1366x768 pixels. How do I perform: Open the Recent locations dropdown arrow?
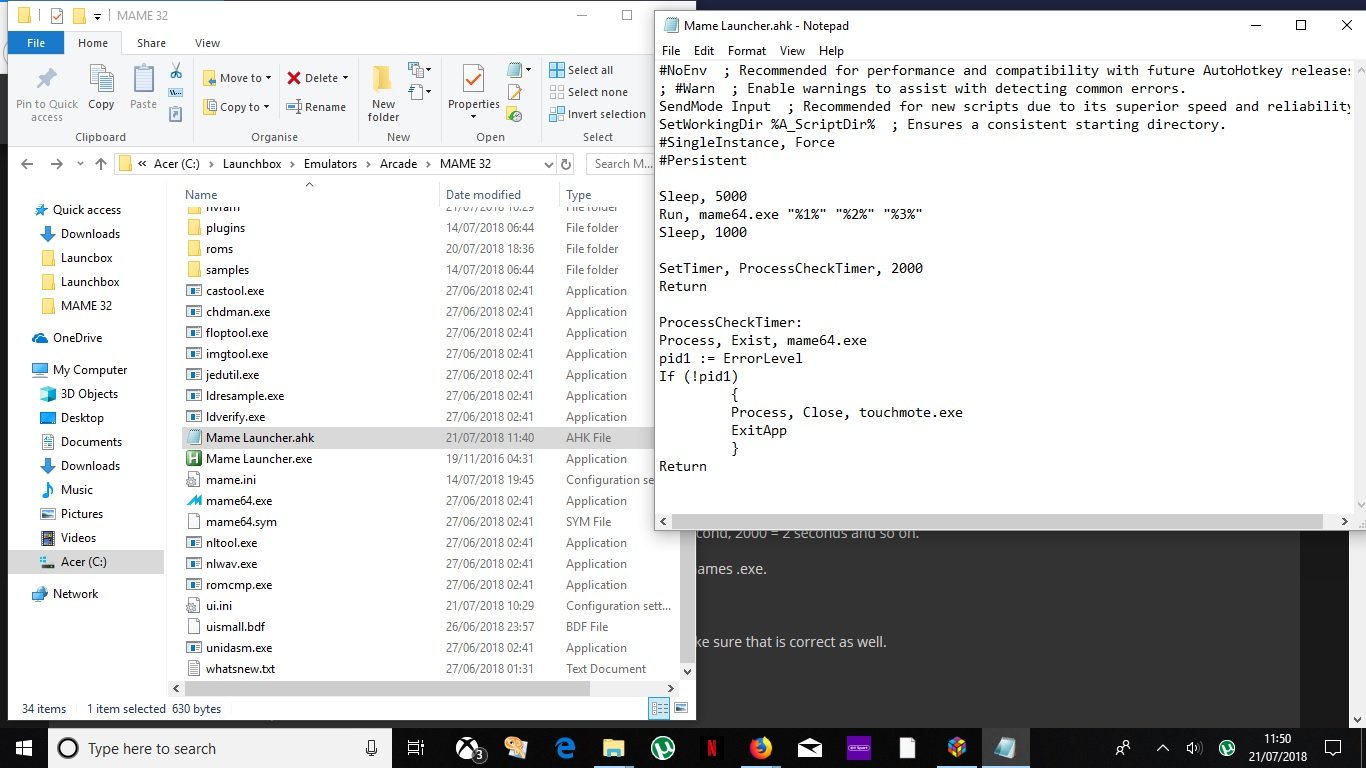pyautogui.click(x=79, y=164)
